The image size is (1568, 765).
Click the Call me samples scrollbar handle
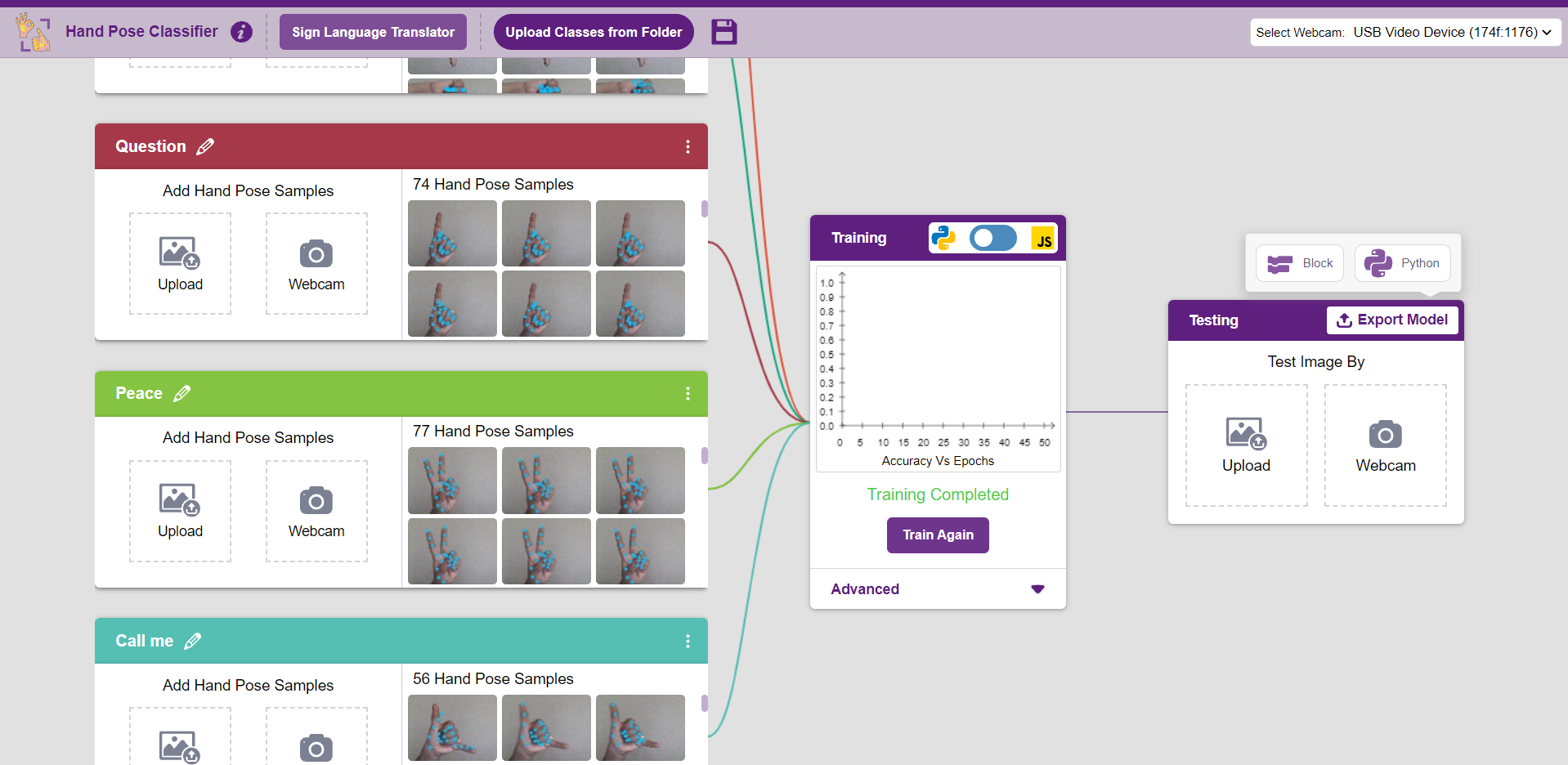pos(705,704)
